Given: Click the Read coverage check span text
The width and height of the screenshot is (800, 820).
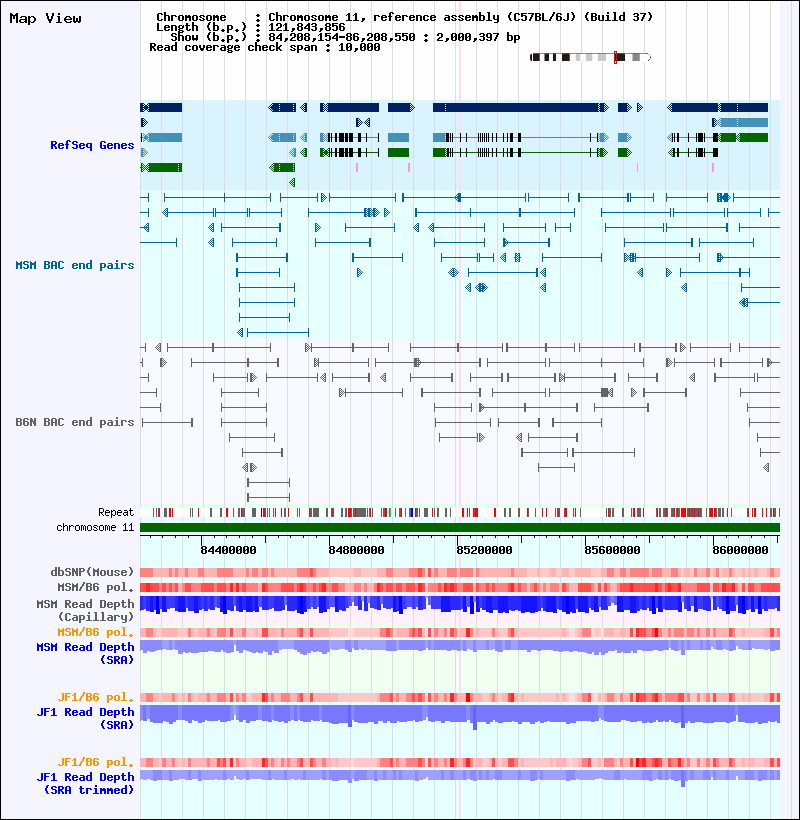Looking at the screenshot, I should [x=265, y=47].
